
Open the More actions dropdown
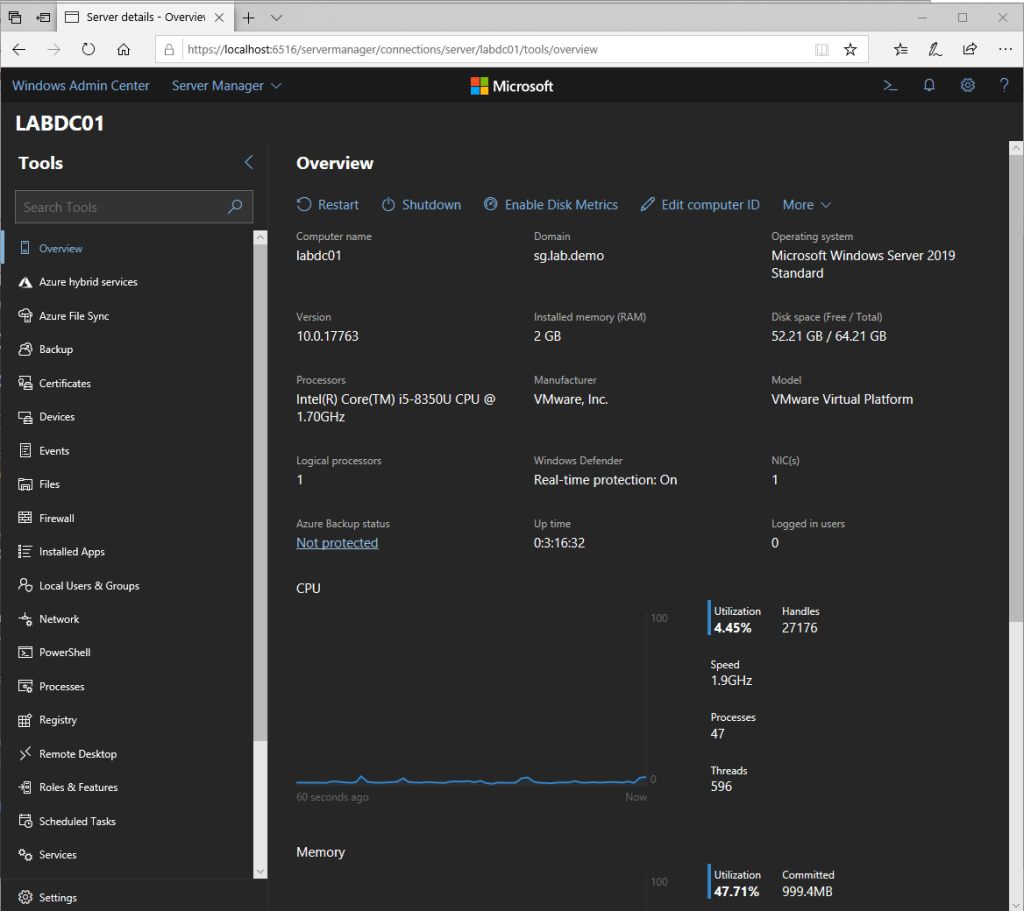806,205
